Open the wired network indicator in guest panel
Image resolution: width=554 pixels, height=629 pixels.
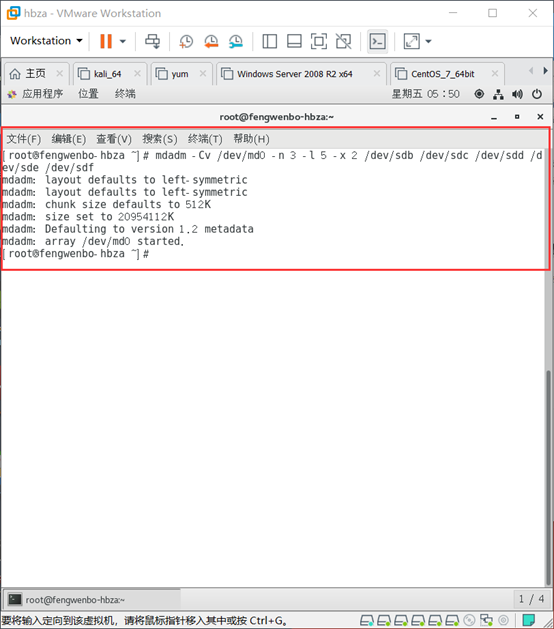tap(498, 94)
